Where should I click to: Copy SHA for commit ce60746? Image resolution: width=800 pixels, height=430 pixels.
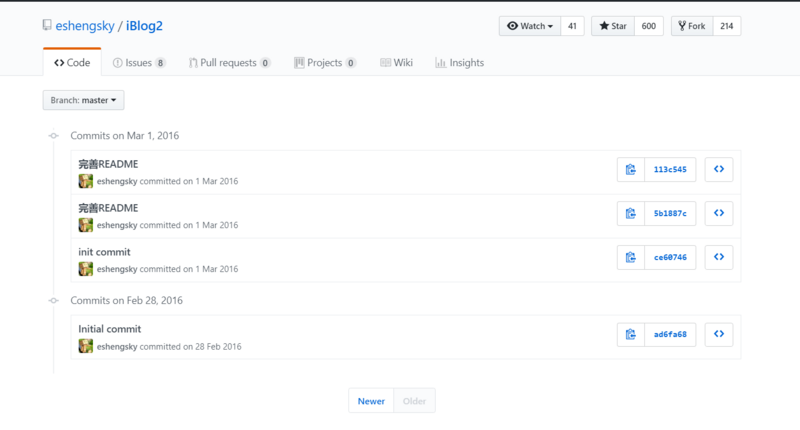coord(631,257)
